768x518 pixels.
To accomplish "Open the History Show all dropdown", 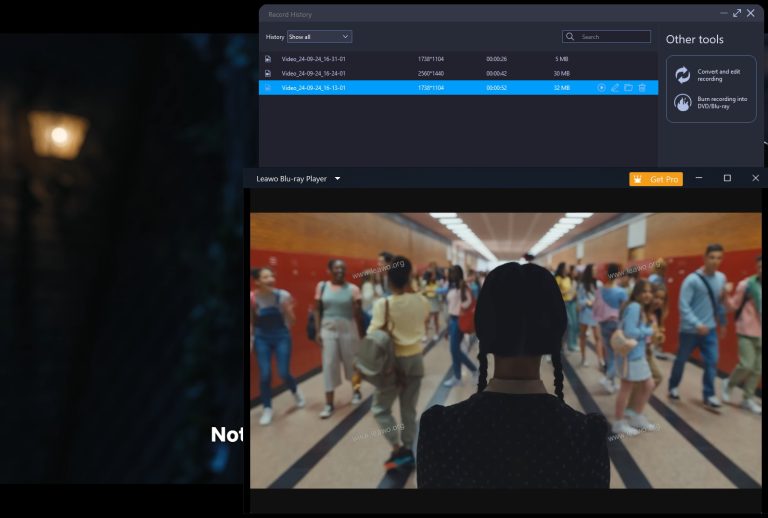I will click(319, 37).
